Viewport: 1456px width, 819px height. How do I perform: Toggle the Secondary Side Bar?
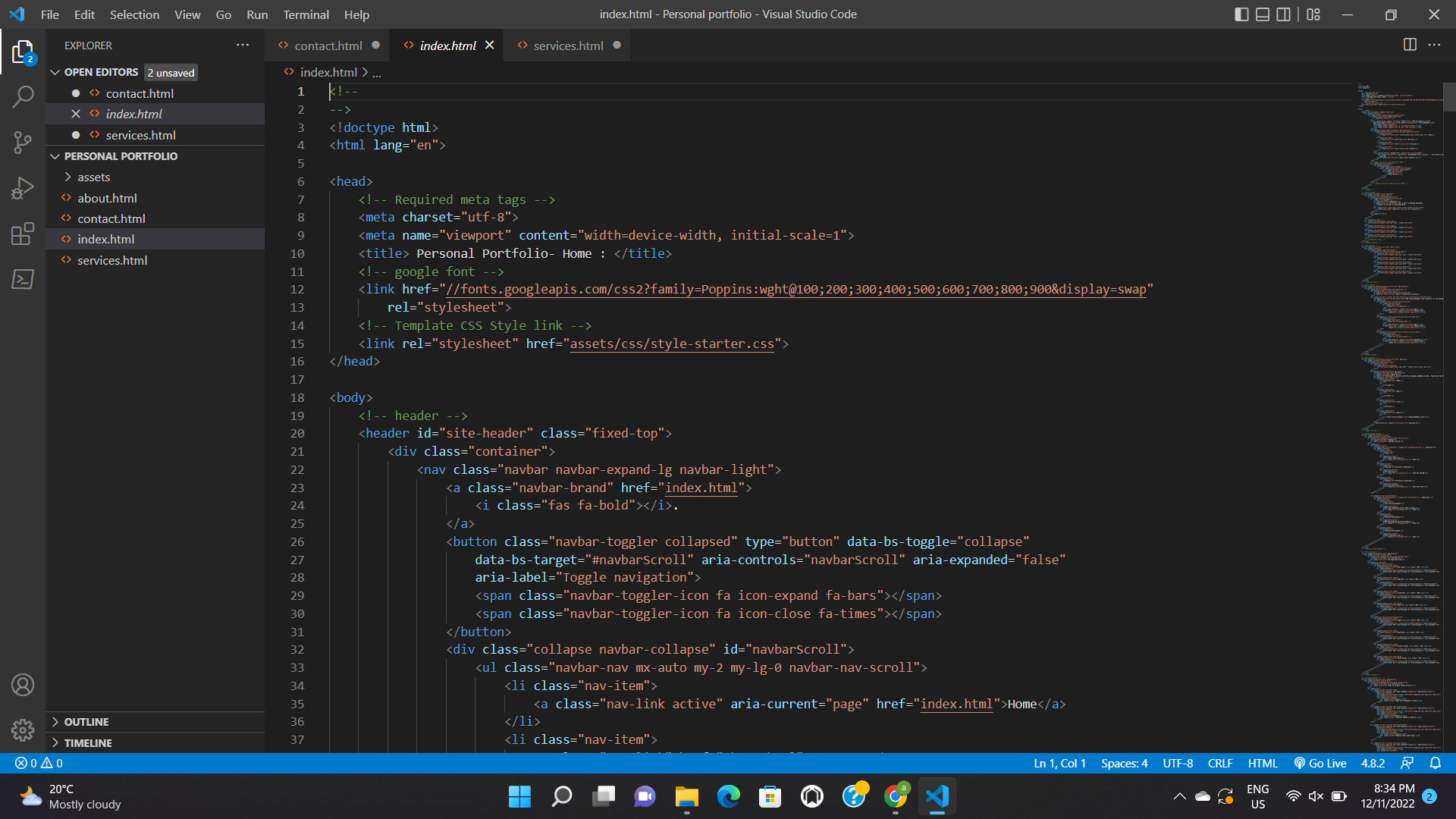pos(1283,14)
